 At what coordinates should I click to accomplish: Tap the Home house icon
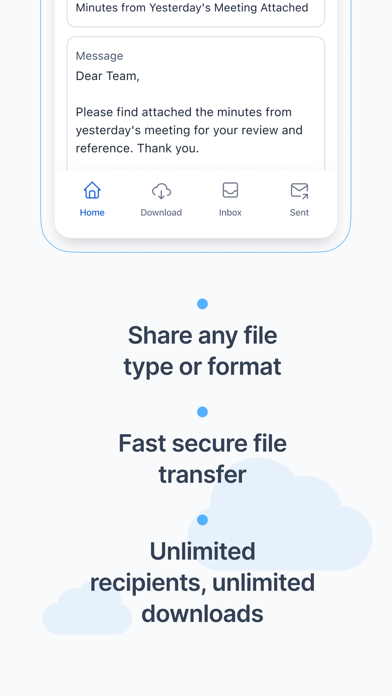92,190
